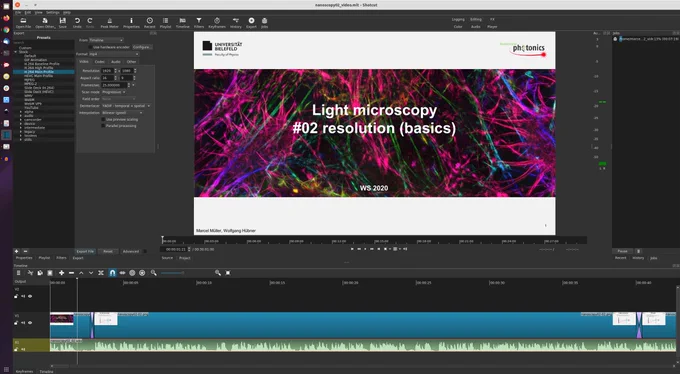Hide track V2 with its eye icon
Screen dimensions: 680x374
point(30,296)
